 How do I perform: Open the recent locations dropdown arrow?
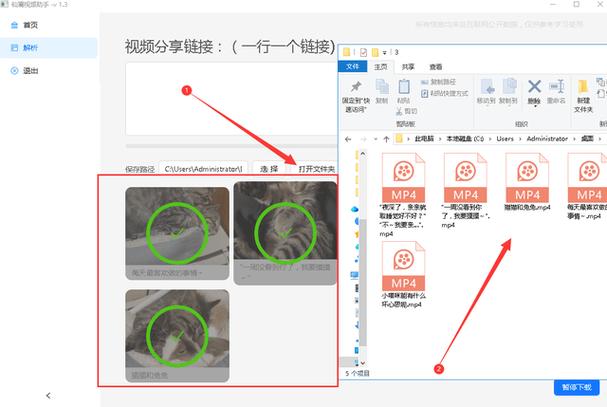tap(375, 139)
